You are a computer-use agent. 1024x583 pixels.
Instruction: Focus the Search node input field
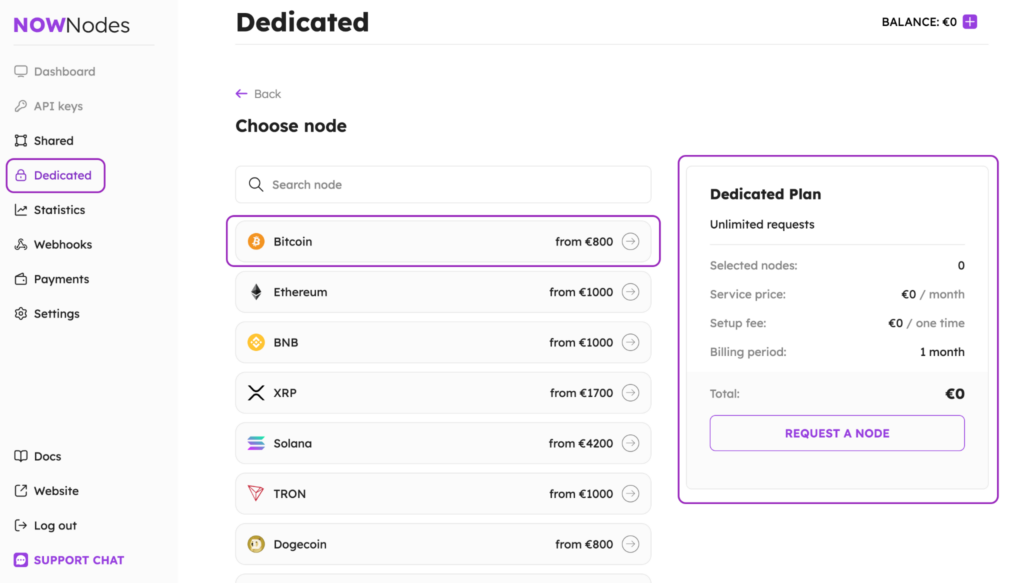[450, 185]
